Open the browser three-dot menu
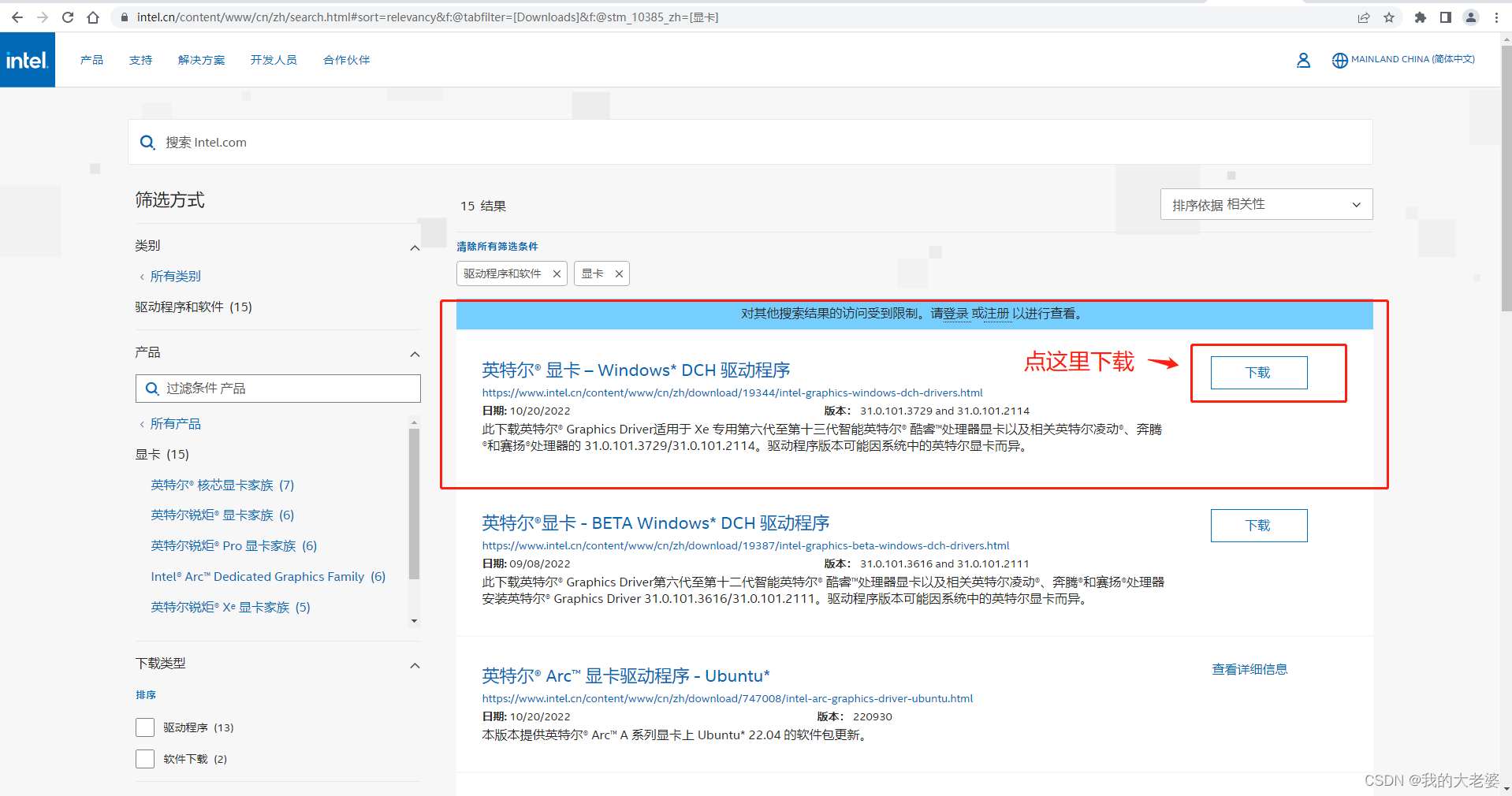 pos(1496,17)
